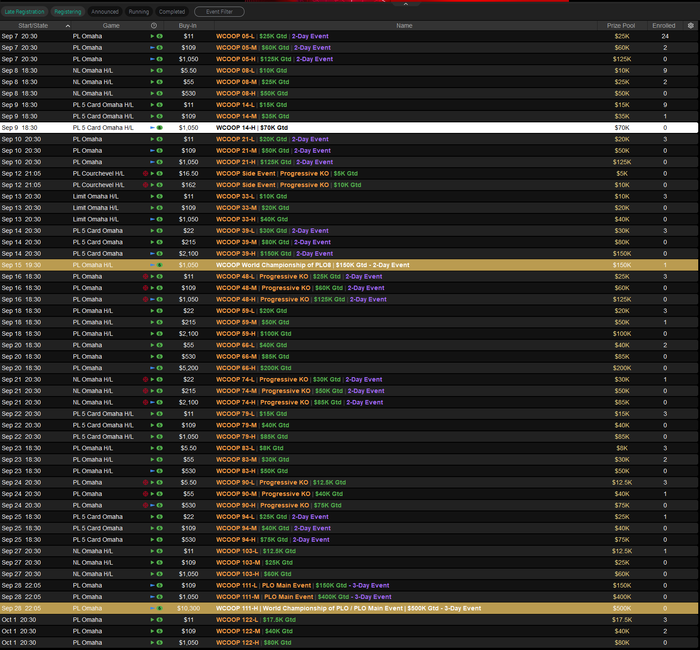This screenshot has height=650, width=700.
Task: Click the $5,200 buy-in cell
Action: (x=188, y=368)
